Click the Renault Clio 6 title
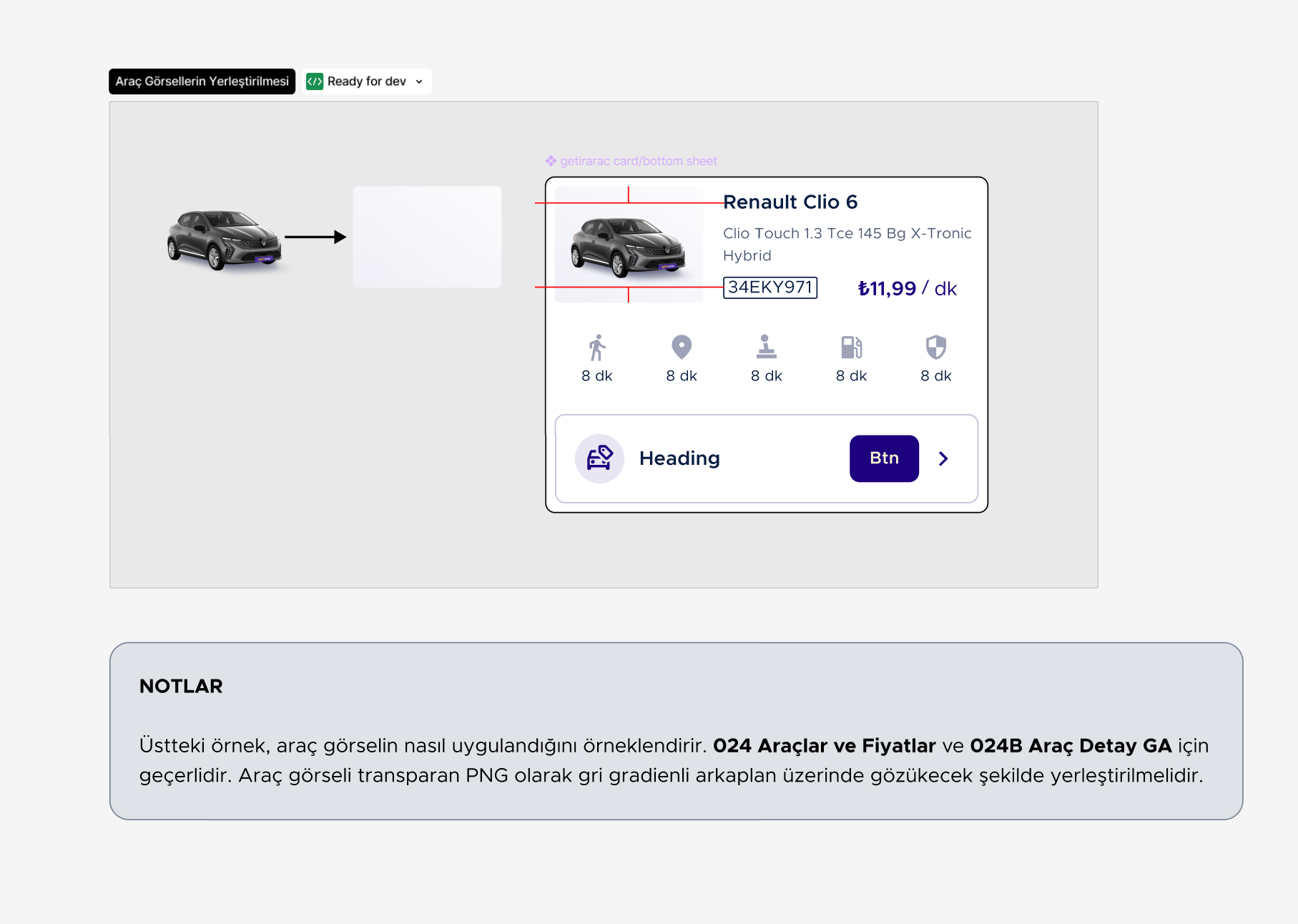 point(790,202)
